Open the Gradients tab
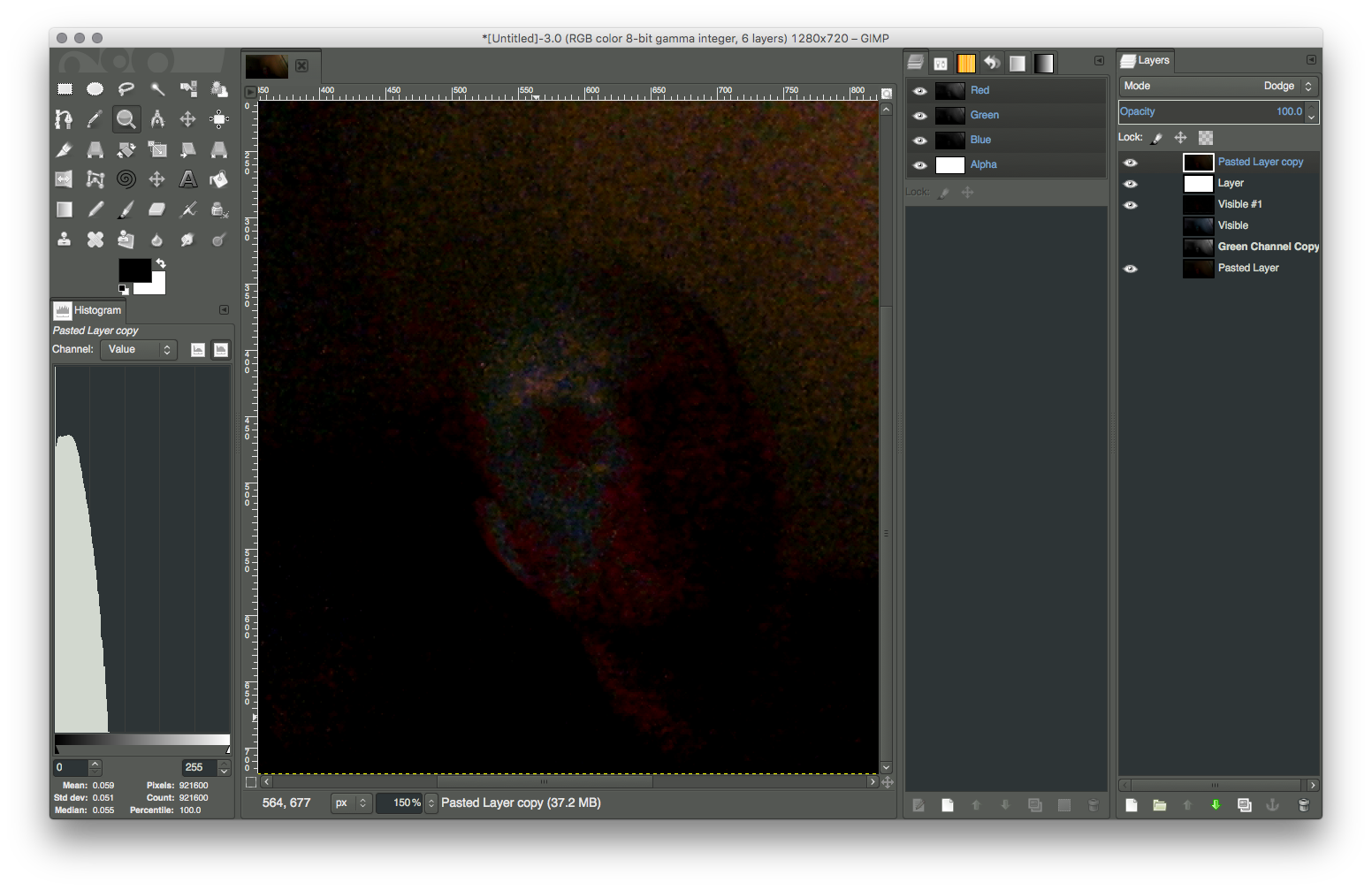 [x=1044, y=64]
